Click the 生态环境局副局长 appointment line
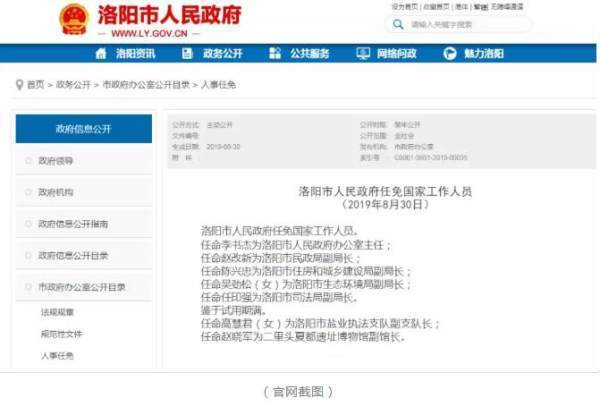 tap(306, 284)
